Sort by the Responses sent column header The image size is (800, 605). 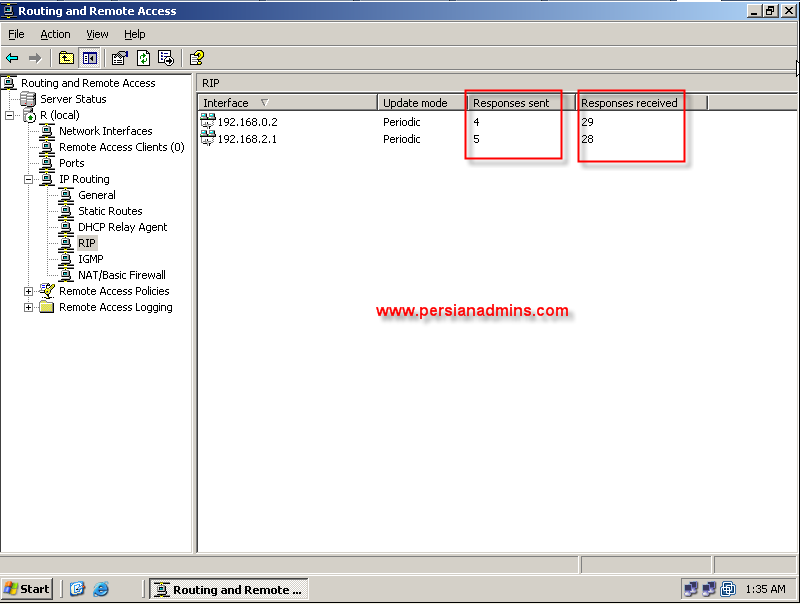pyautogui.click(x=521, y=103)
